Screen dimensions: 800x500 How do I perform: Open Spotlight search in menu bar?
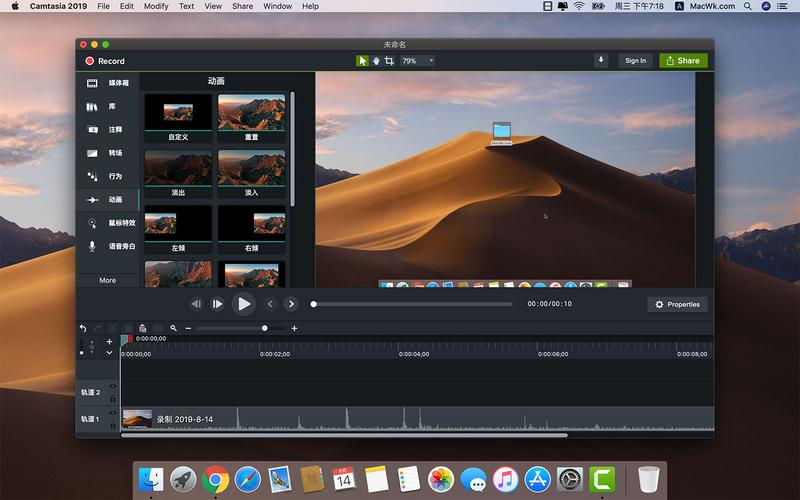747,6
